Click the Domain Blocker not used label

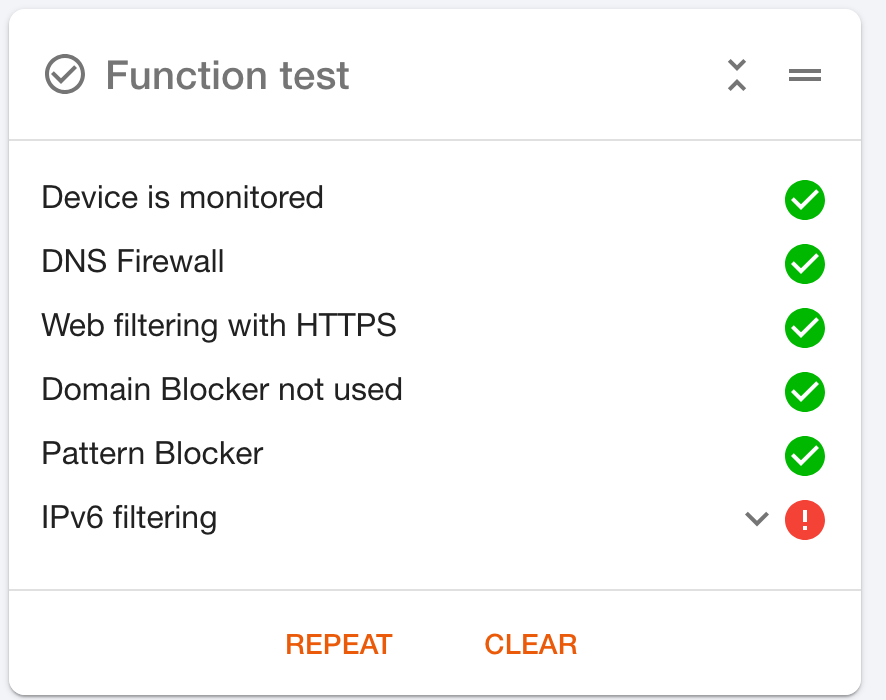point(221,389)
